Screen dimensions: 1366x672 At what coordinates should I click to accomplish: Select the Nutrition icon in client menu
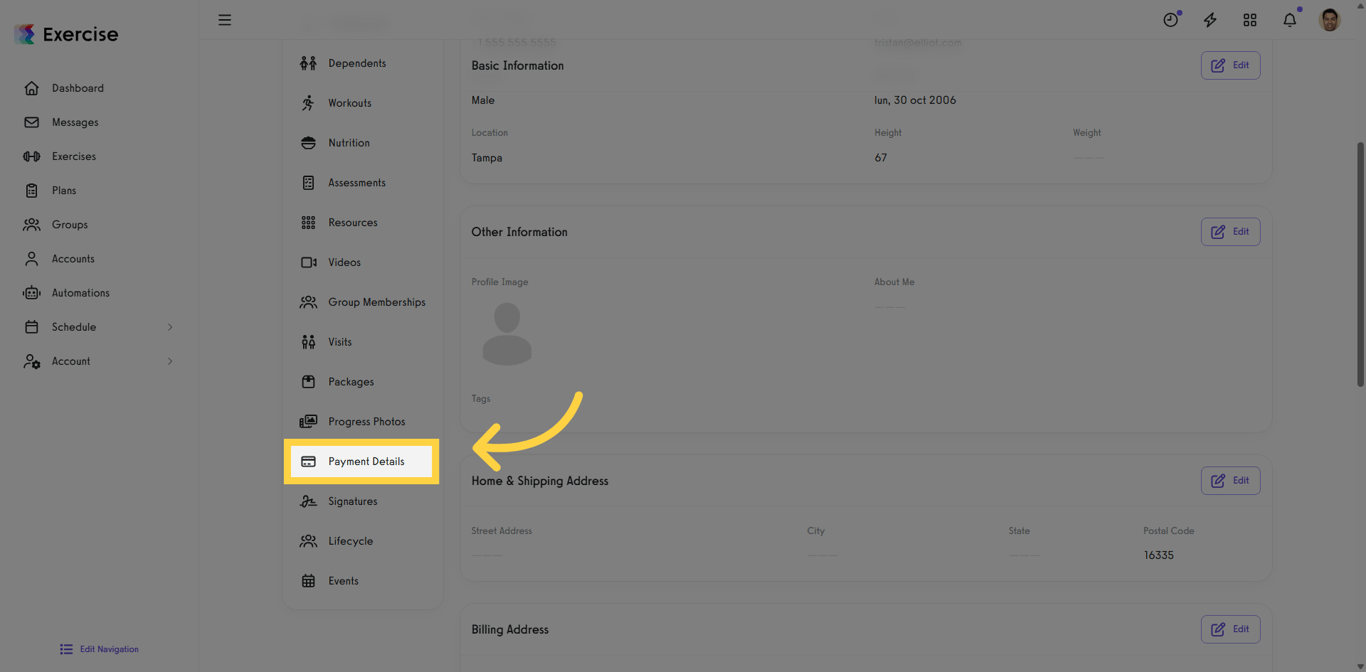coord(310,142)
